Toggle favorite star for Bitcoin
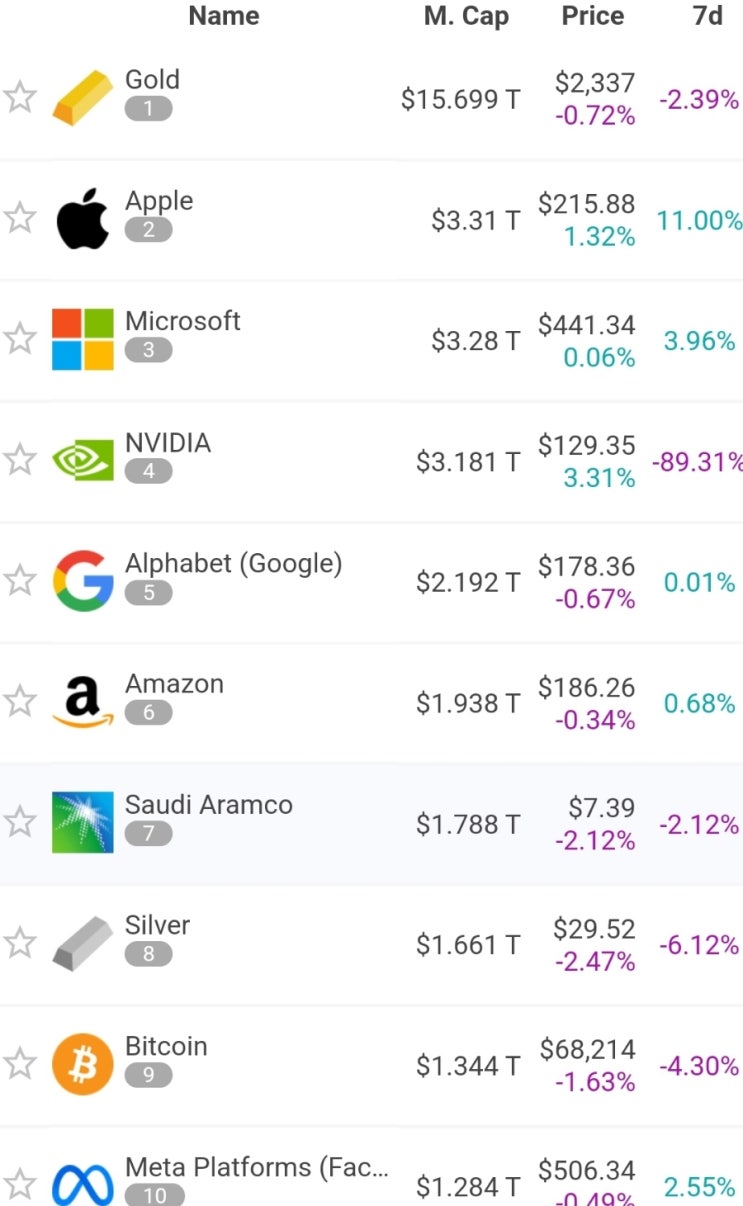This screenshot has height=1206, width=743. coord(20,1064)
